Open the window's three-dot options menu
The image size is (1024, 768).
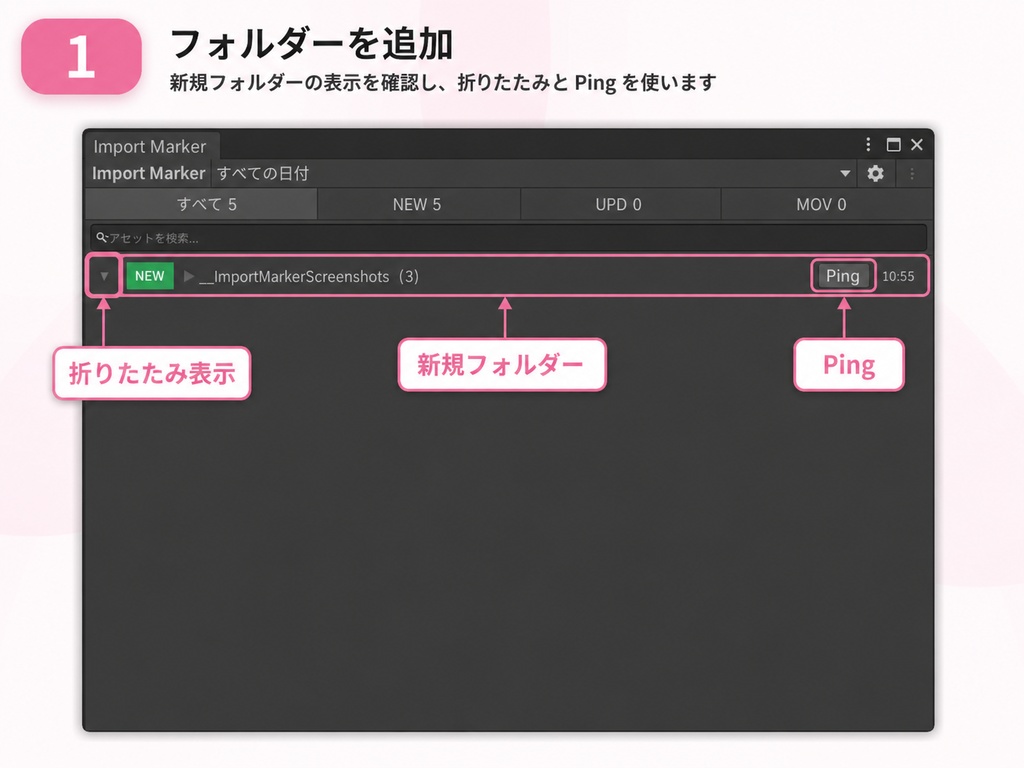[868, 144]
